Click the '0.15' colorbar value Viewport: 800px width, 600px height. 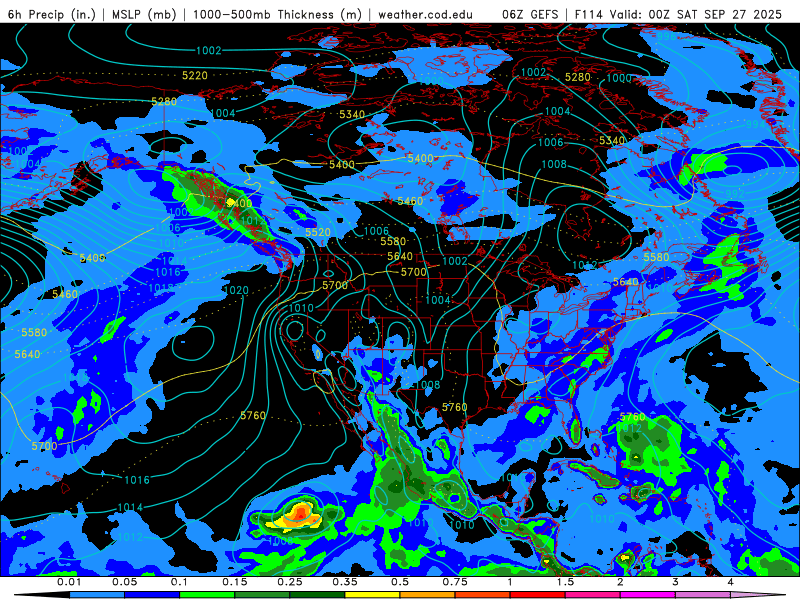[x=235, y=582]
